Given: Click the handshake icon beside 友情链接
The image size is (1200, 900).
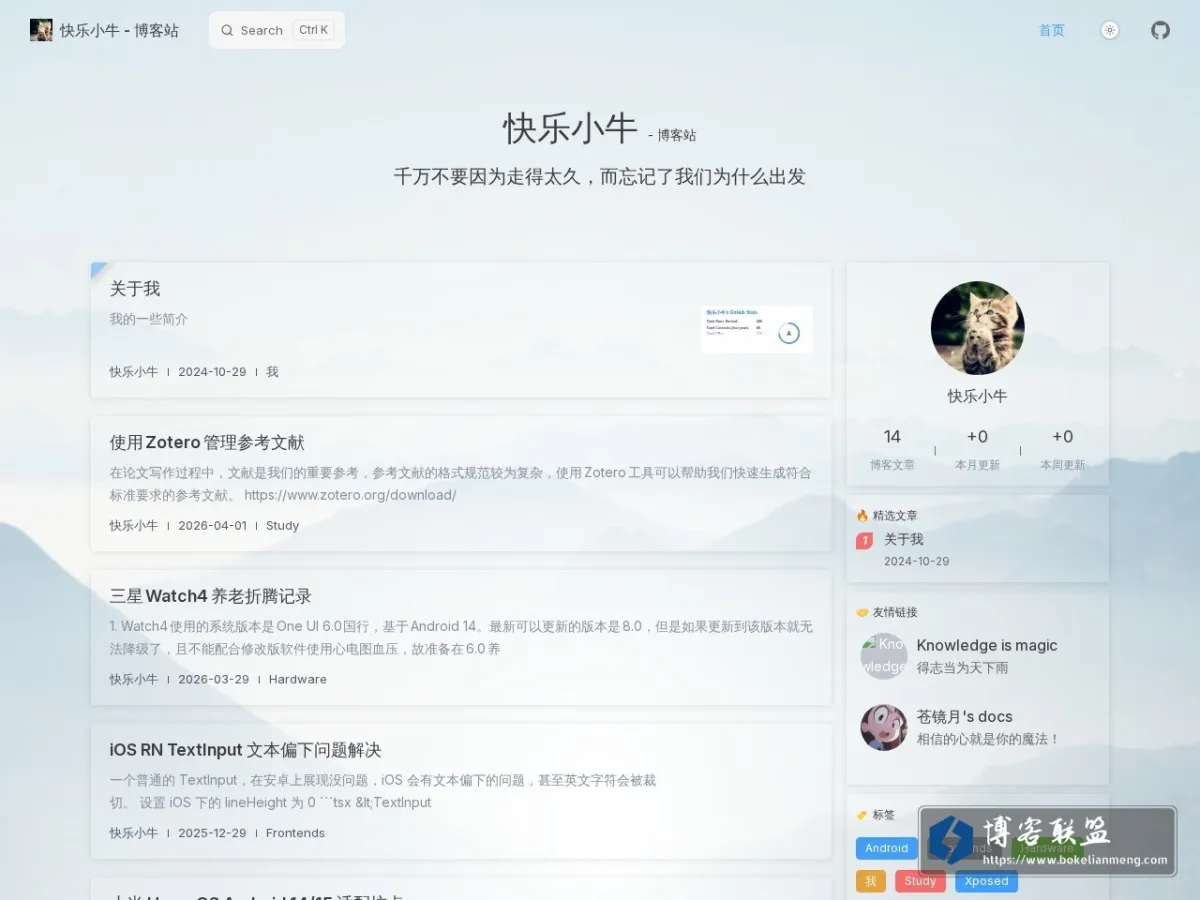Looking at the screenshot, I should 862,612.
